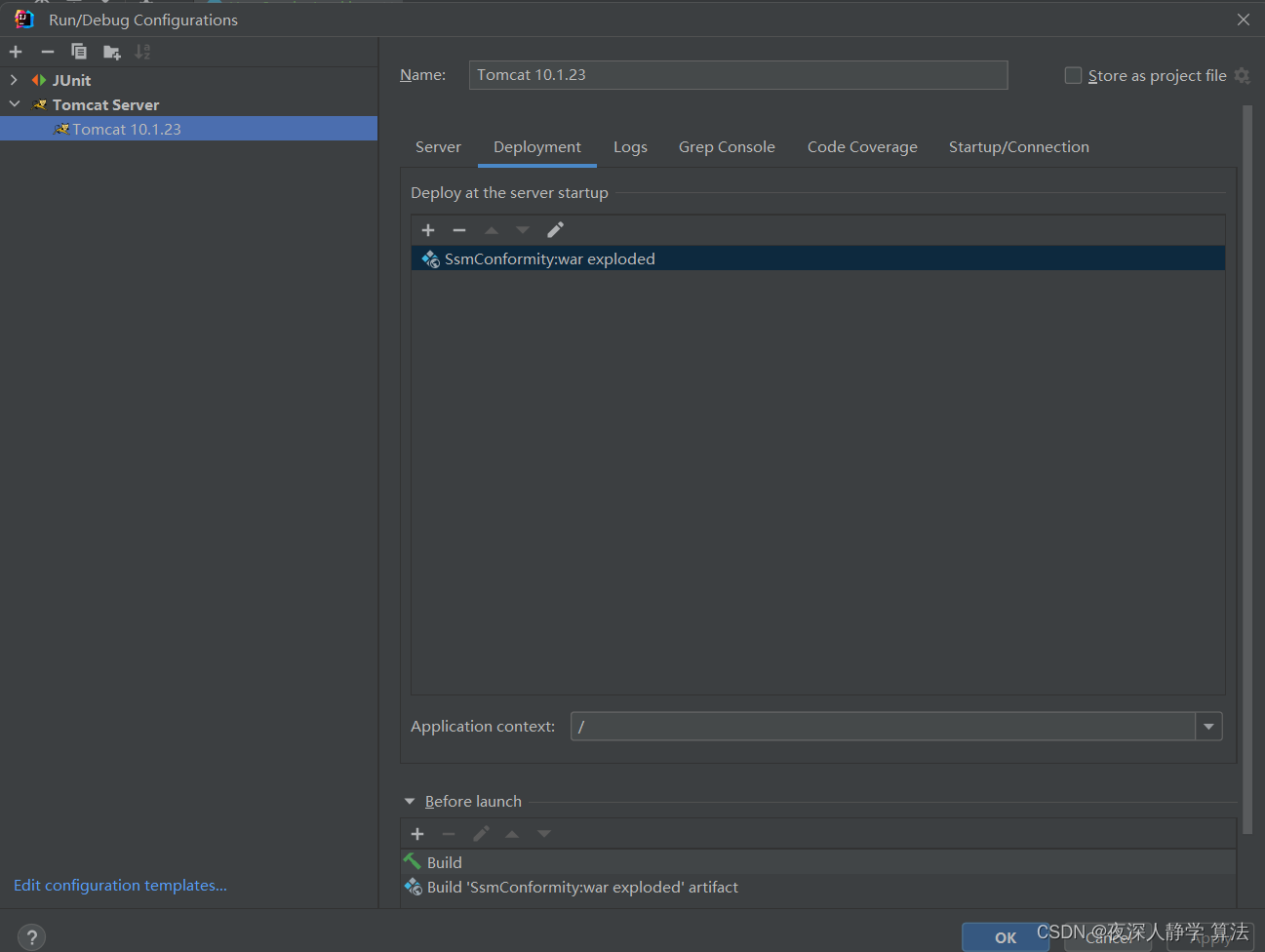Sort configurations alphabetically
This screenshot has width=1265, height=952.
(143, 52)
